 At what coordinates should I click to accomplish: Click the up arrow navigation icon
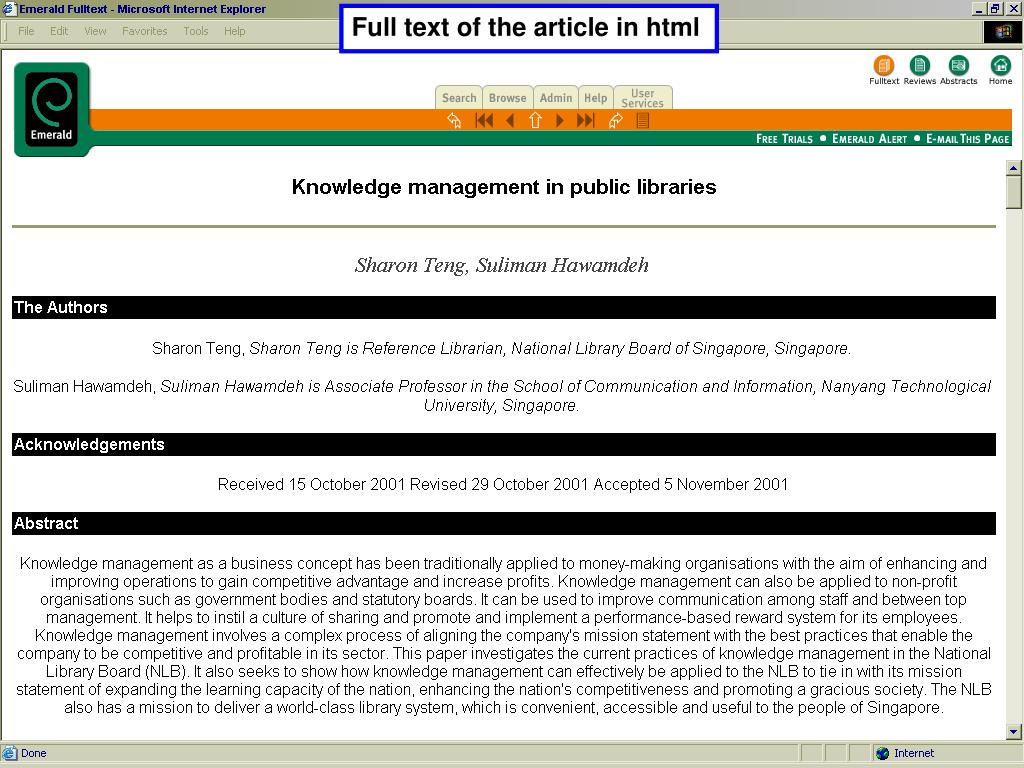click(x=535, y=120)
